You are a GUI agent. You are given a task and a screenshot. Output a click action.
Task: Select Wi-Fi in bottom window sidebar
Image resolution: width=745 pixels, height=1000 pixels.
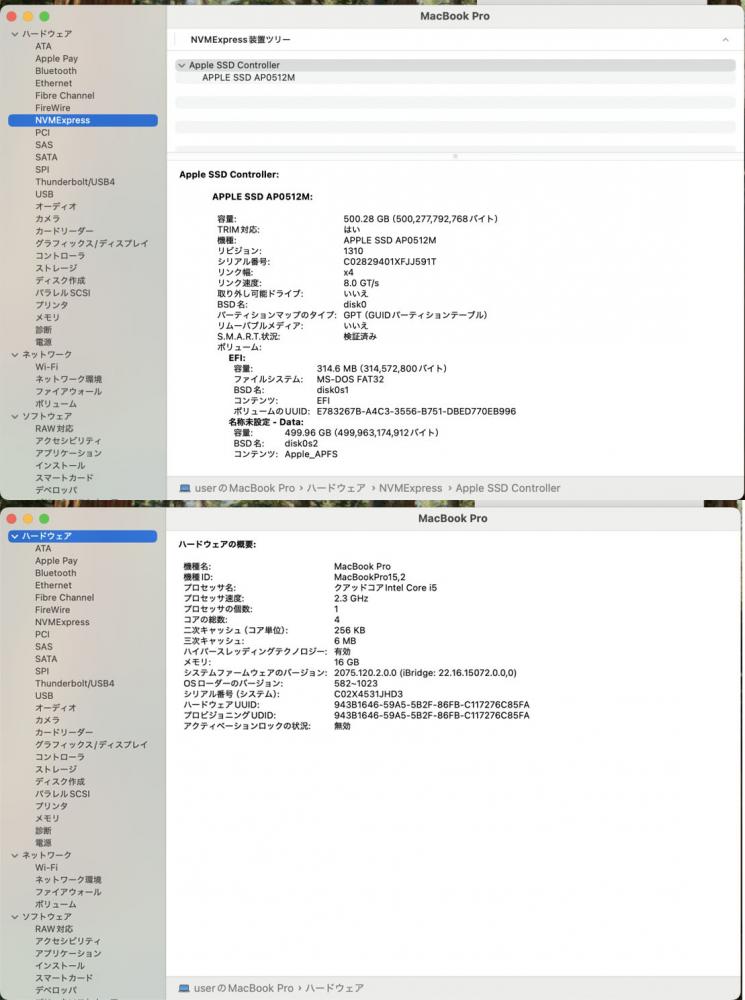coord(47,867)
